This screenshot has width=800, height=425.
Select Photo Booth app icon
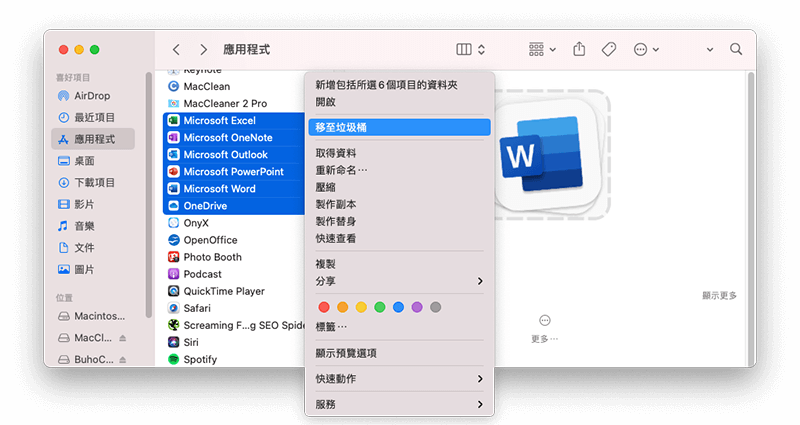[173, 257]
